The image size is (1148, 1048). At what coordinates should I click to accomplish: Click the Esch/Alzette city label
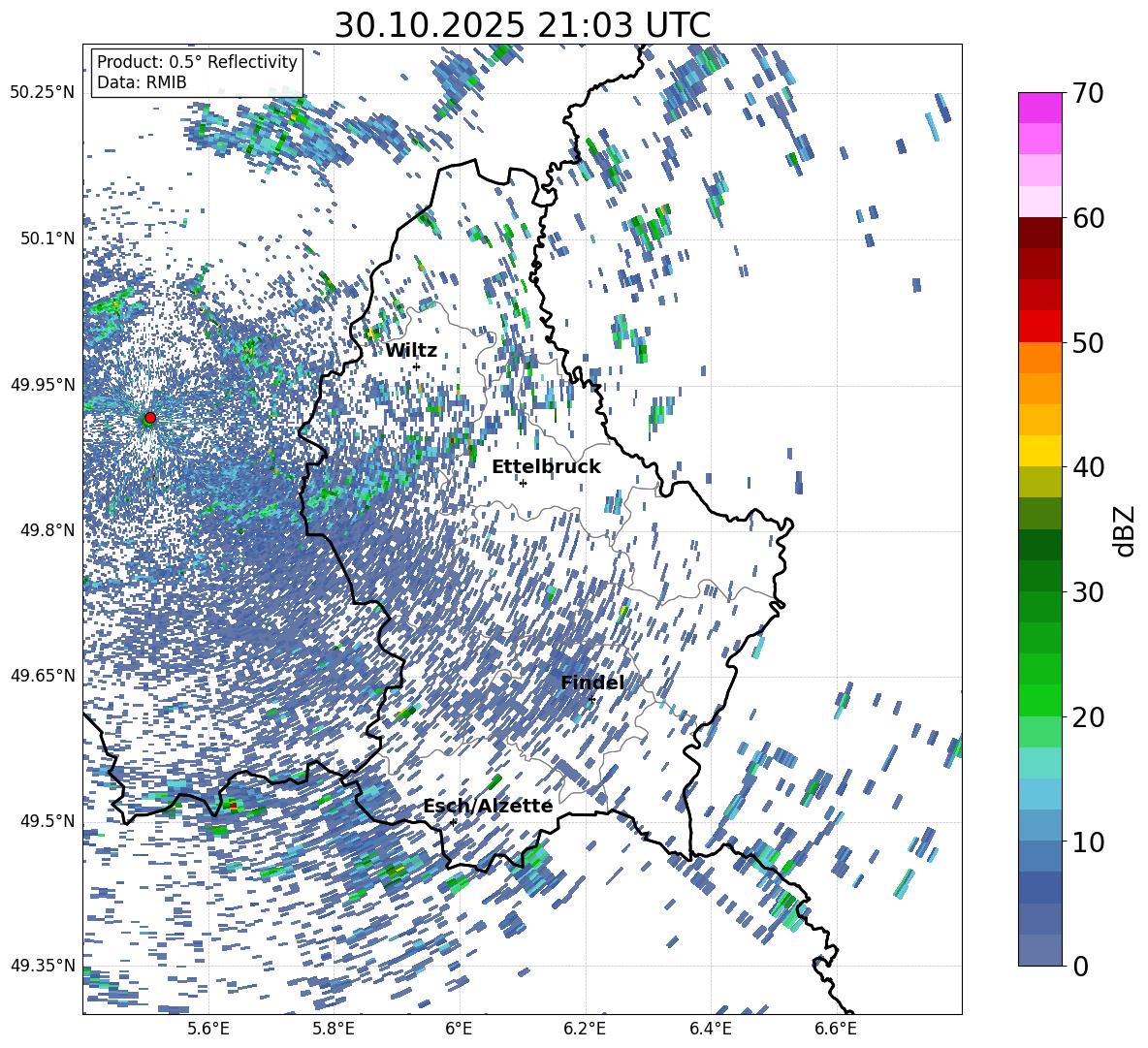coord(488,807)
